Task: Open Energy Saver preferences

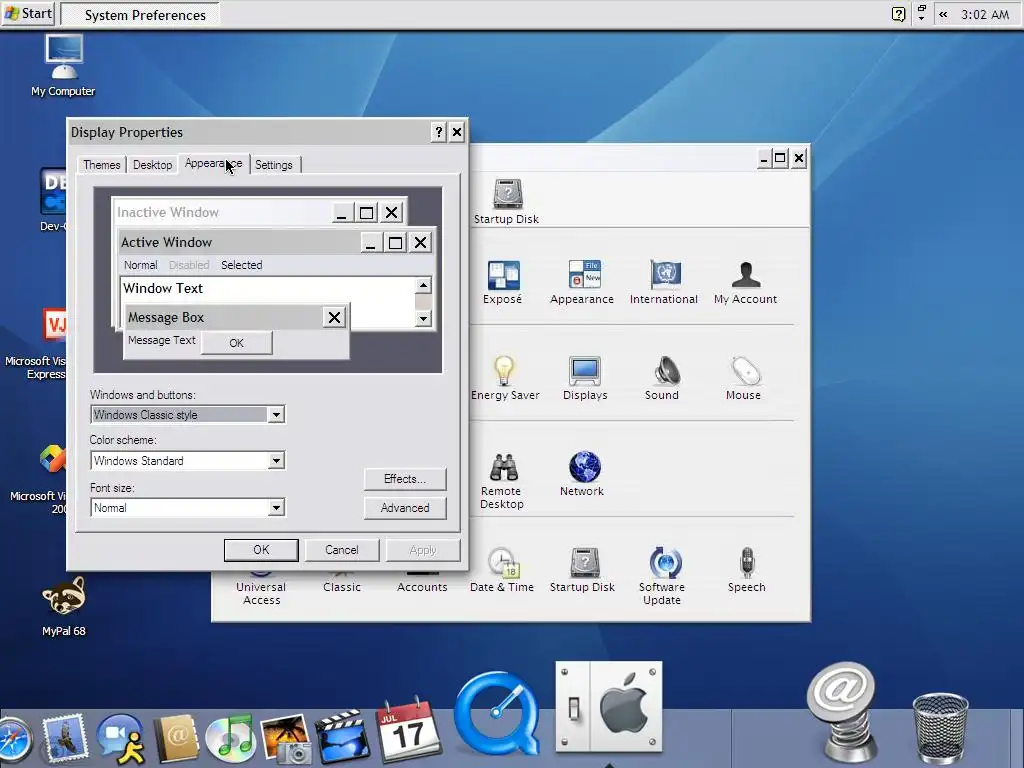Action: point(505,378)
